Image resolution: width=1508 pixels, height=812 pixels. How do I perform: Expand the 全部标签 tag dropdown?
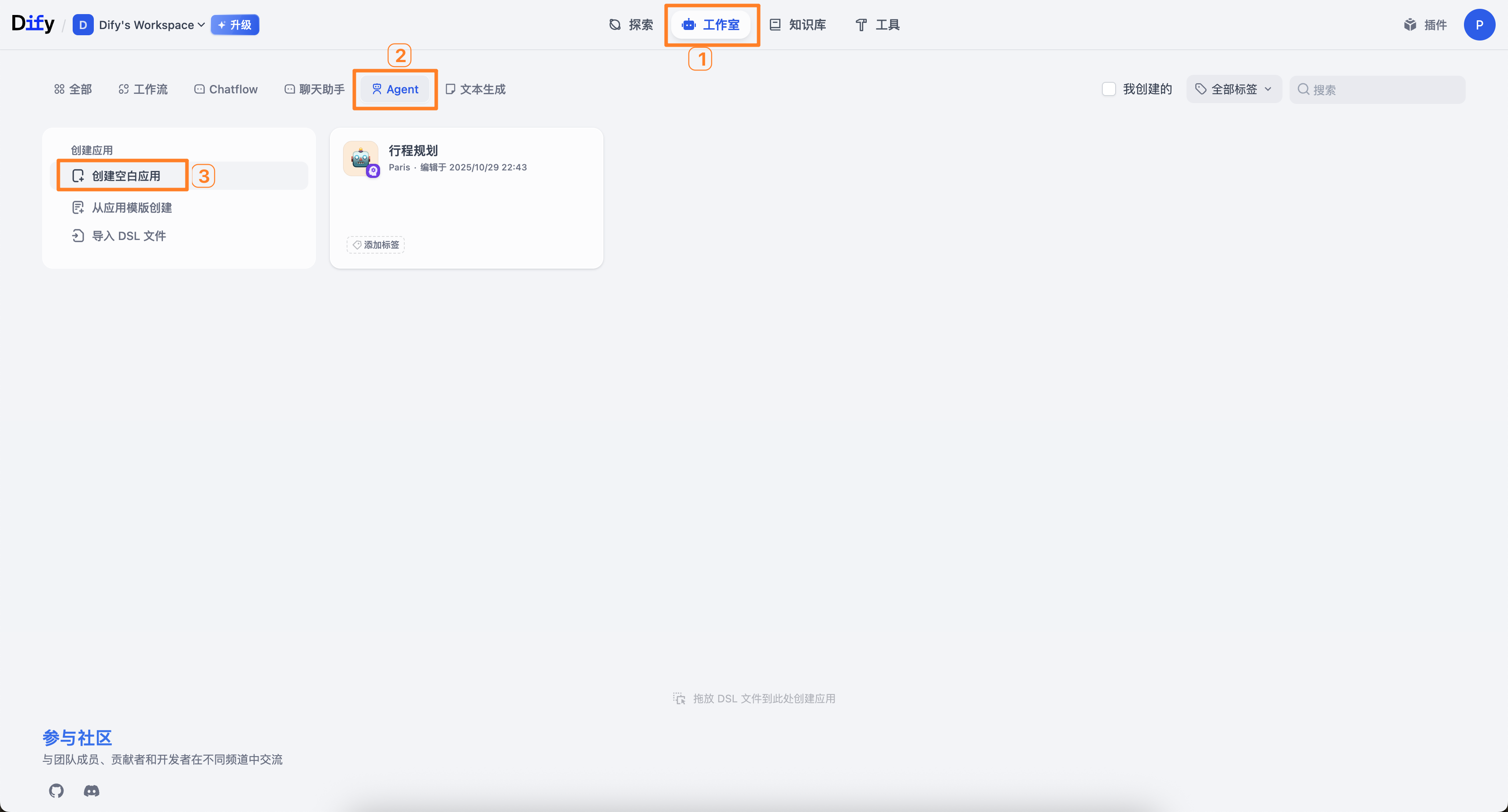point(1234,89)
